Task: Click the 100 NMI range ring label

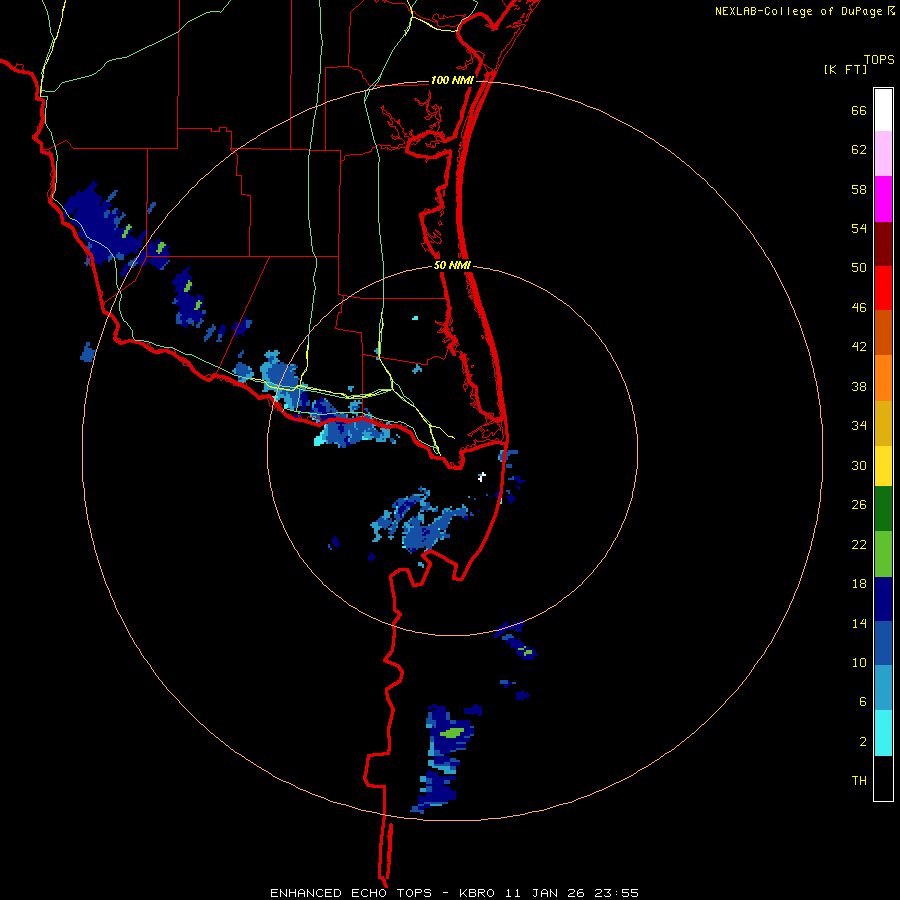Action: pyautogui.click(x=452, y=80)
